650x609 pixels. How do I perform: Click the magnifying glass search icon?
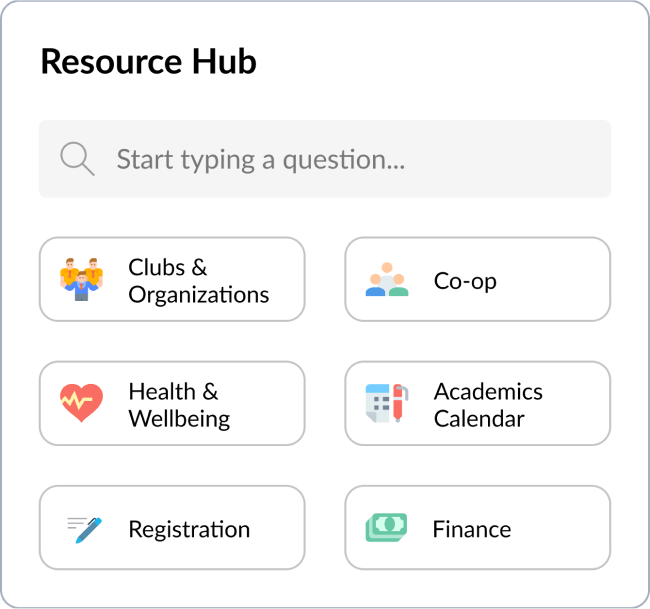[x=77, y=159]
